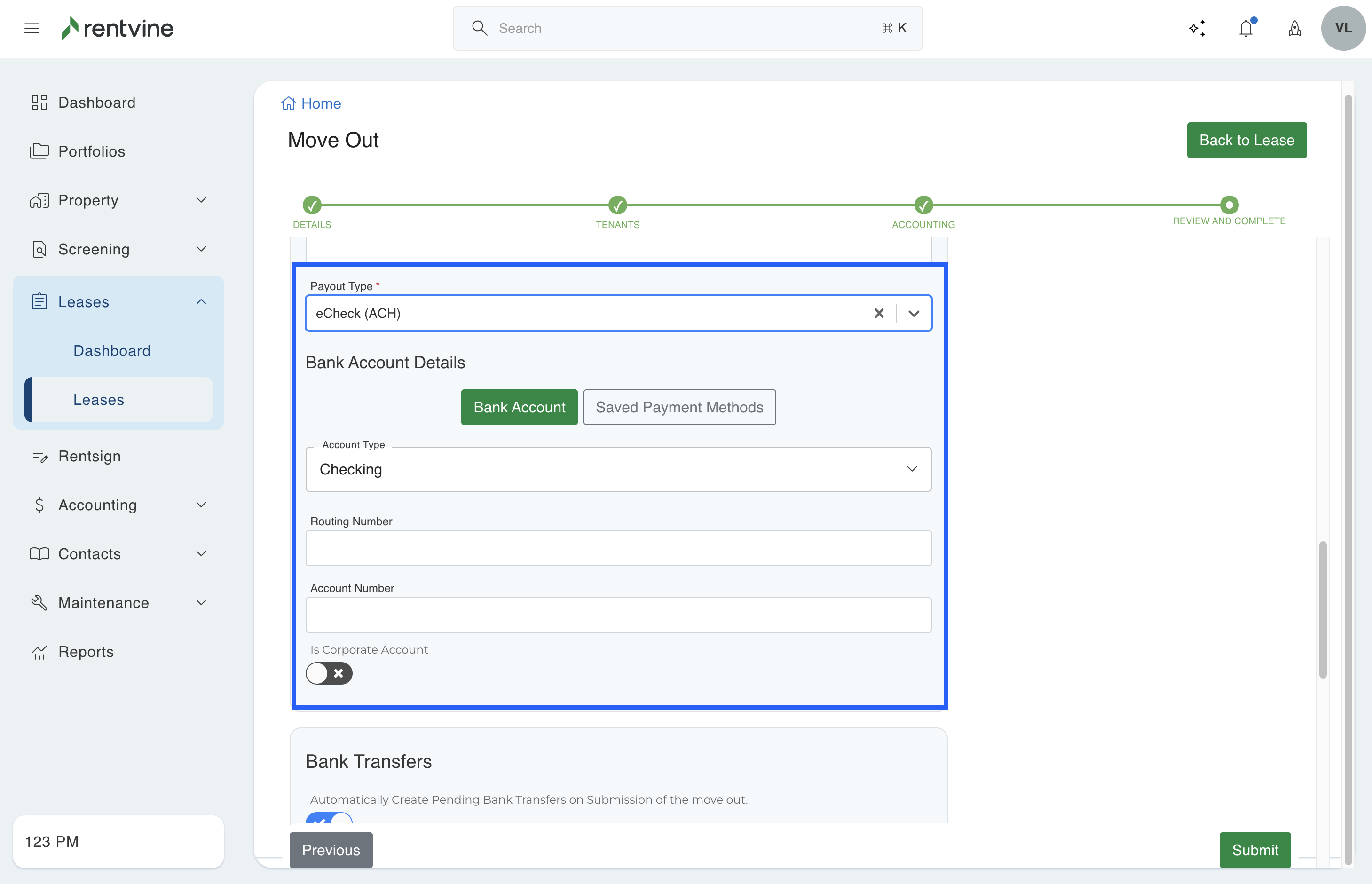Image resolution: width=1372 pixels, height=884 pixels.
Task: Open the Payout Type dropdown arrow
Action: (914, 314)
